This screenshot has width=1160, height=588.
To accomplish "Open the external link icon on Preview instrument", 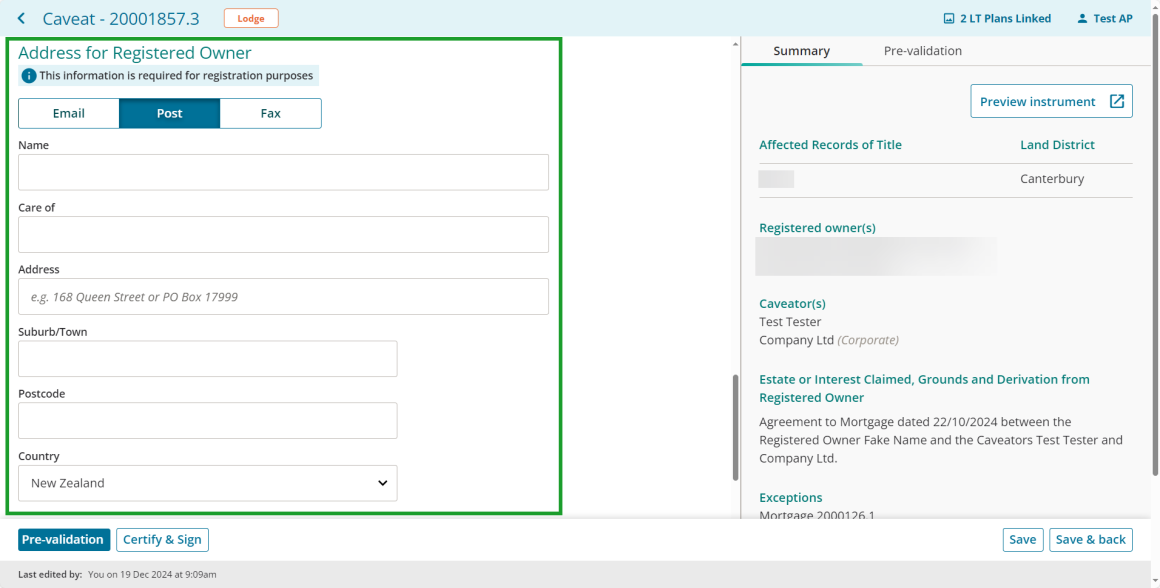I will pos(1116,101).
